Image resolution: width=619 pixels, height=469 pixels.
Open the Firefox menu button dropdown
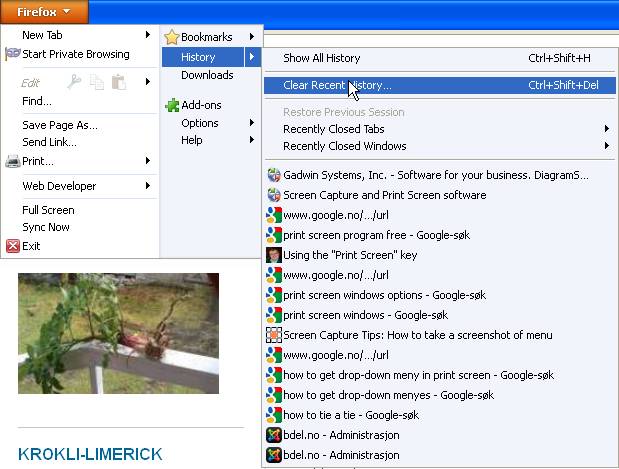pyautogui.click(x=44, y=12)
